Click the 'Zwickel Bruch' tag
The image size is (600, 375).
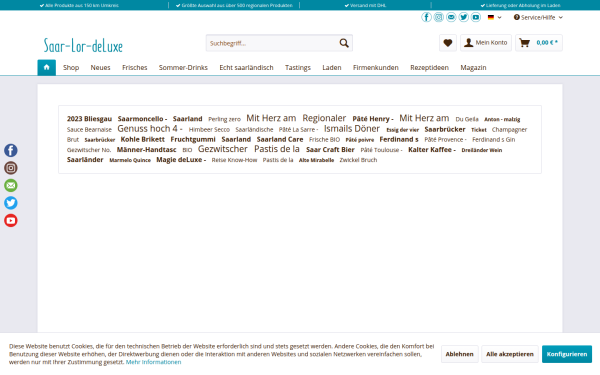(358, 160)
